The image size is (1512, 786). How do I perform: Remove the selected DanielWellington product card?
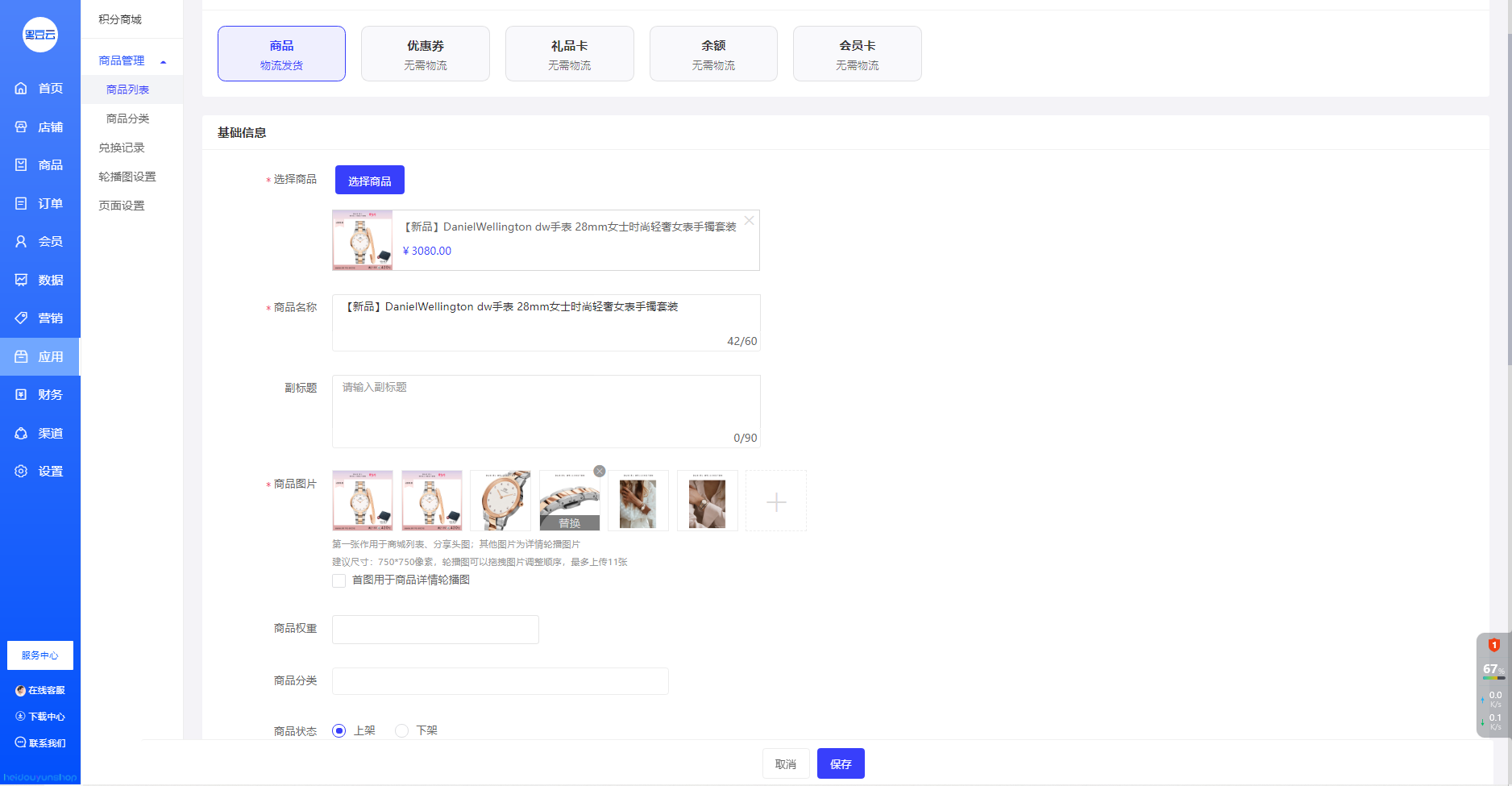tap(750, 221)
